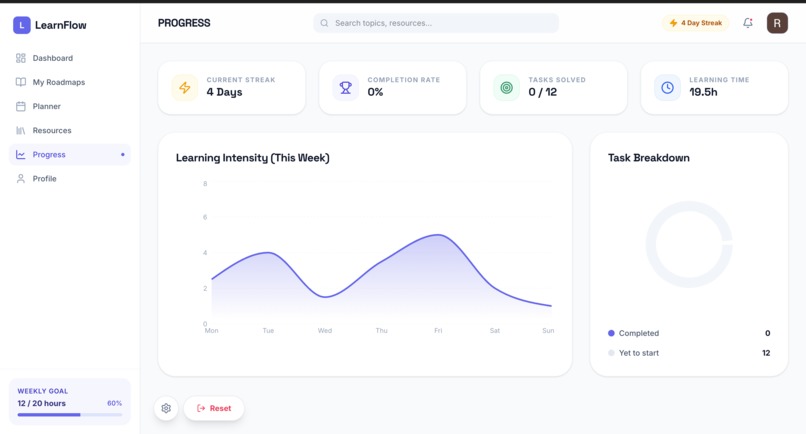The image size is (806, 434).
Task: Click the Completion Rate trophy icon
Action: pyautogui.click(x=345, y=87)
